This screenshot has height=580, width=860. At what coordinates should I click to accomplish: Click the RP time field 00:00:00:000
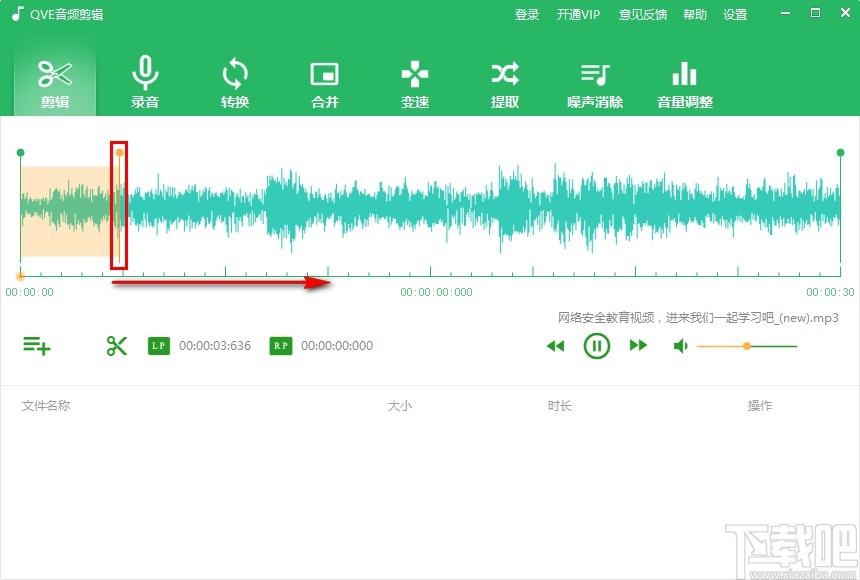[x=337, y=346]
